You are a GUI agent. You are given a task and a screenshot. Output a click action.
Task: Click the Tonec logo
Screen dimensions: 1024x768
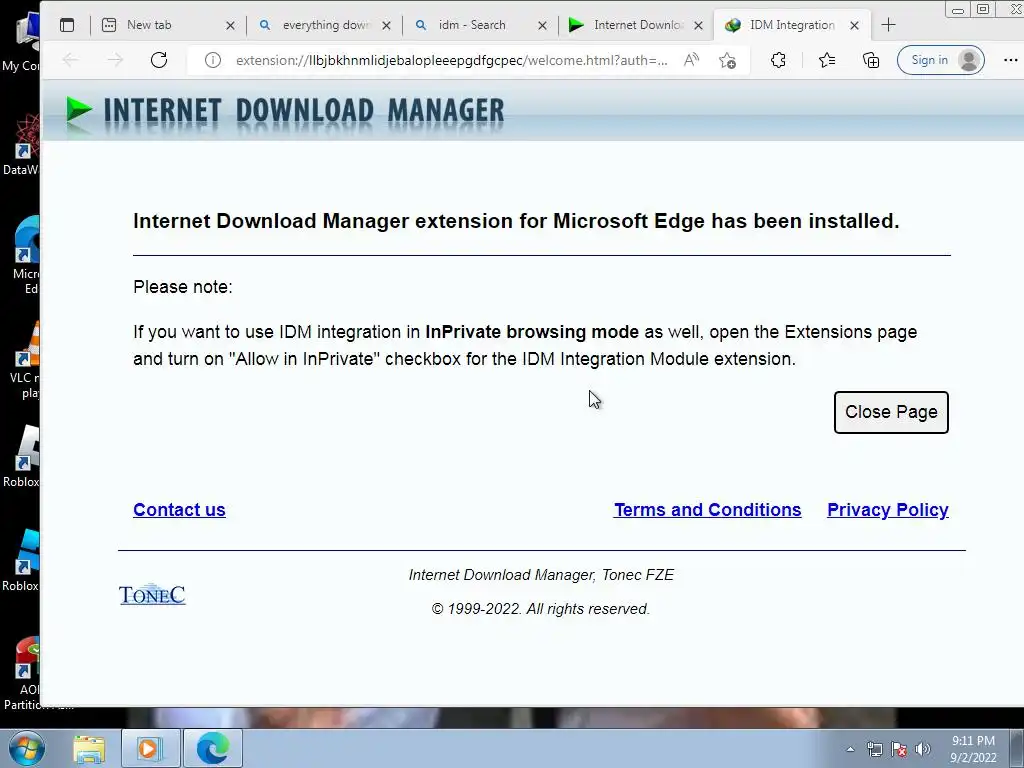152,594
